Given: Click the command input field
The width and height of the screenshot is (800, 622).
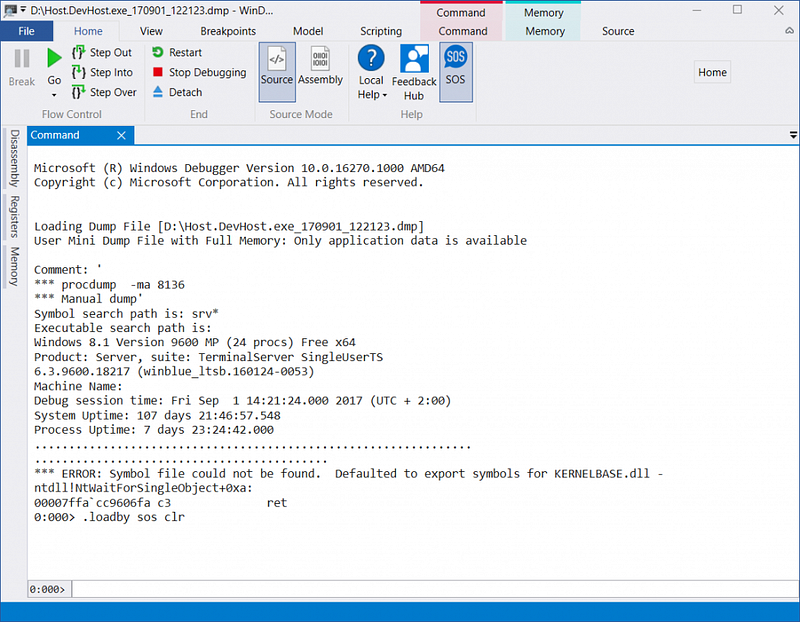Looking at the screenshot, I should pos(435,589).
